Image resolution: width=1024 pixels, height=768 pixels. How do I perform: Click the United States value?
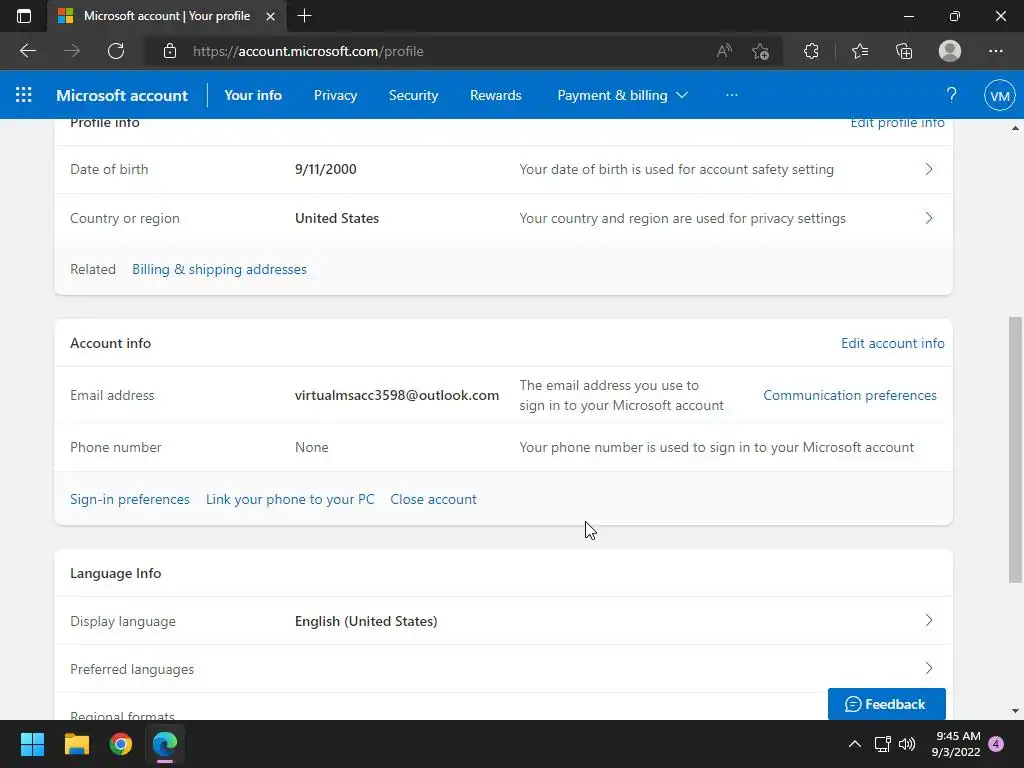pyautogui.click(x=337, y=218)
